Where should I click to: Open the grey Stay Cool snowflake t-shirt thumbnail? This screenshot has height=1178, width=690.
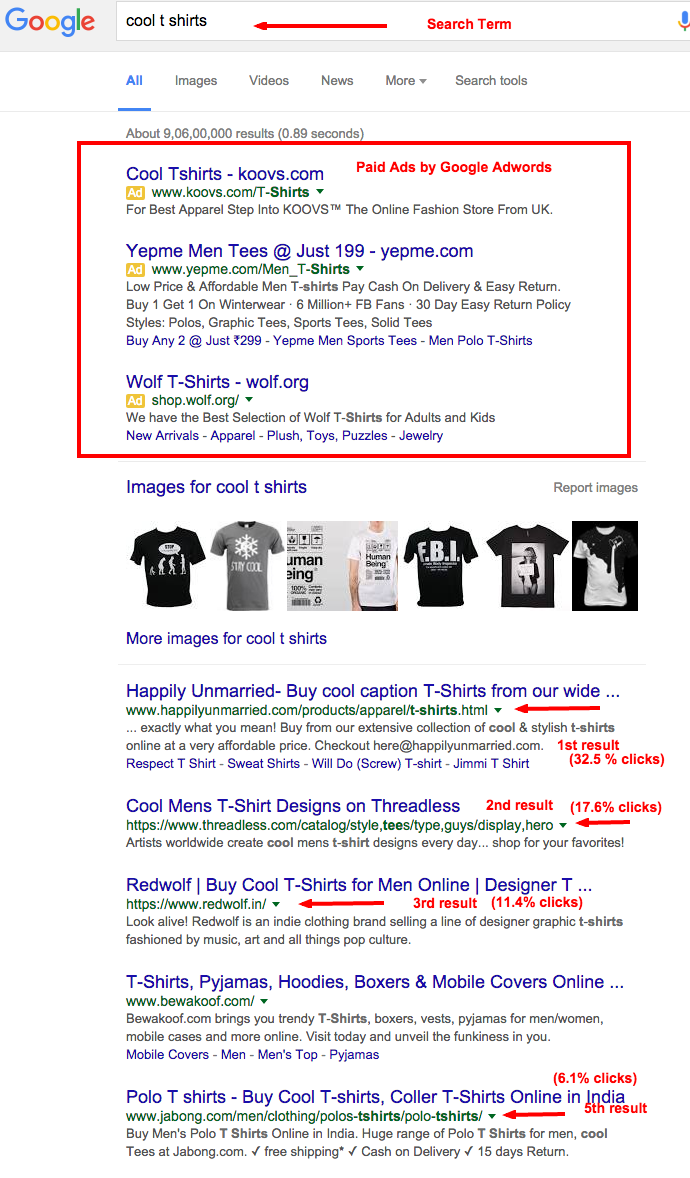pos(247,566)
